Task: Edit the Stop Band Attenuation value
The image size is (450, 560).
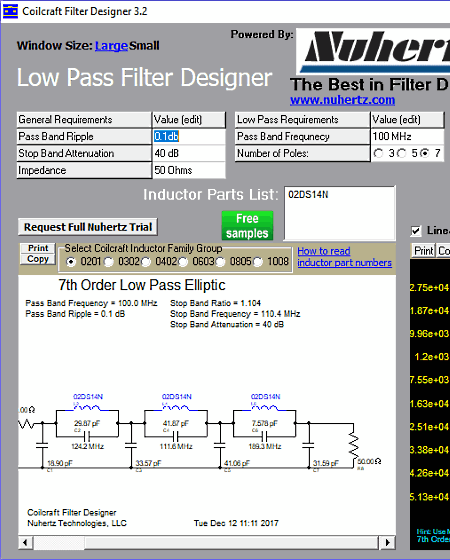Action: (x=189, y=153)
